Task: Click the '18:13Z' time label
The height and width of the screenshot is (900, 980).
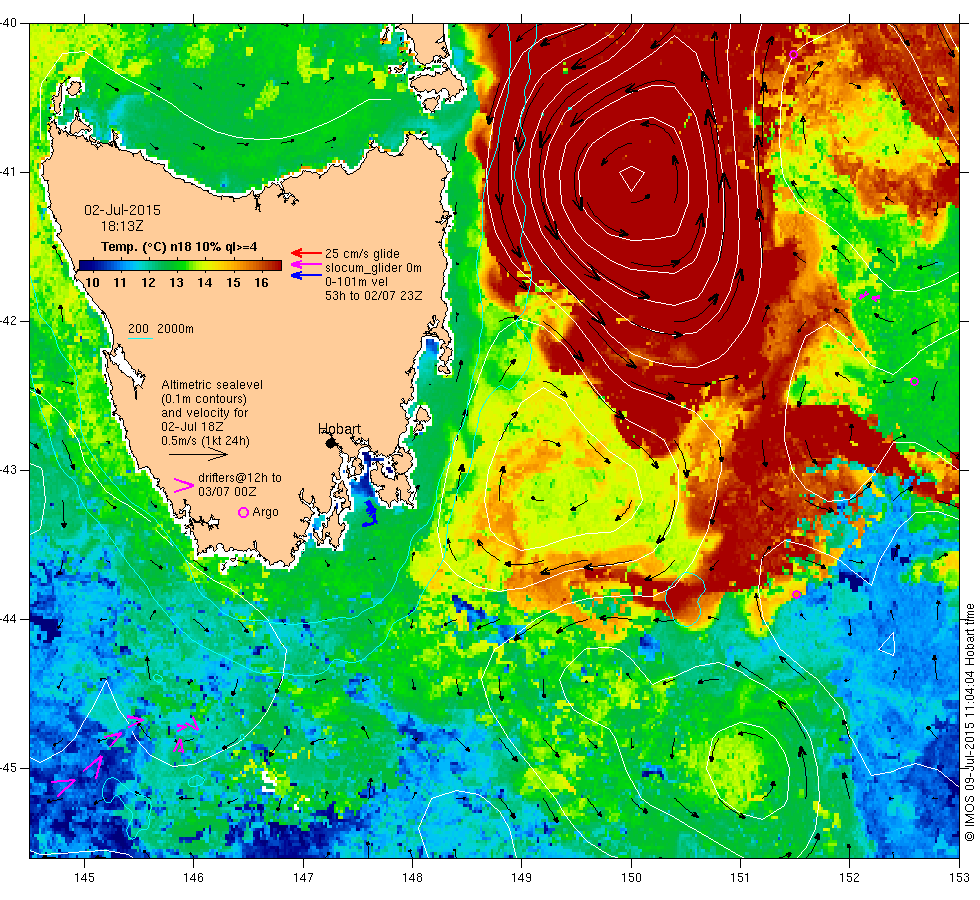Action: [x=122, y=226]
